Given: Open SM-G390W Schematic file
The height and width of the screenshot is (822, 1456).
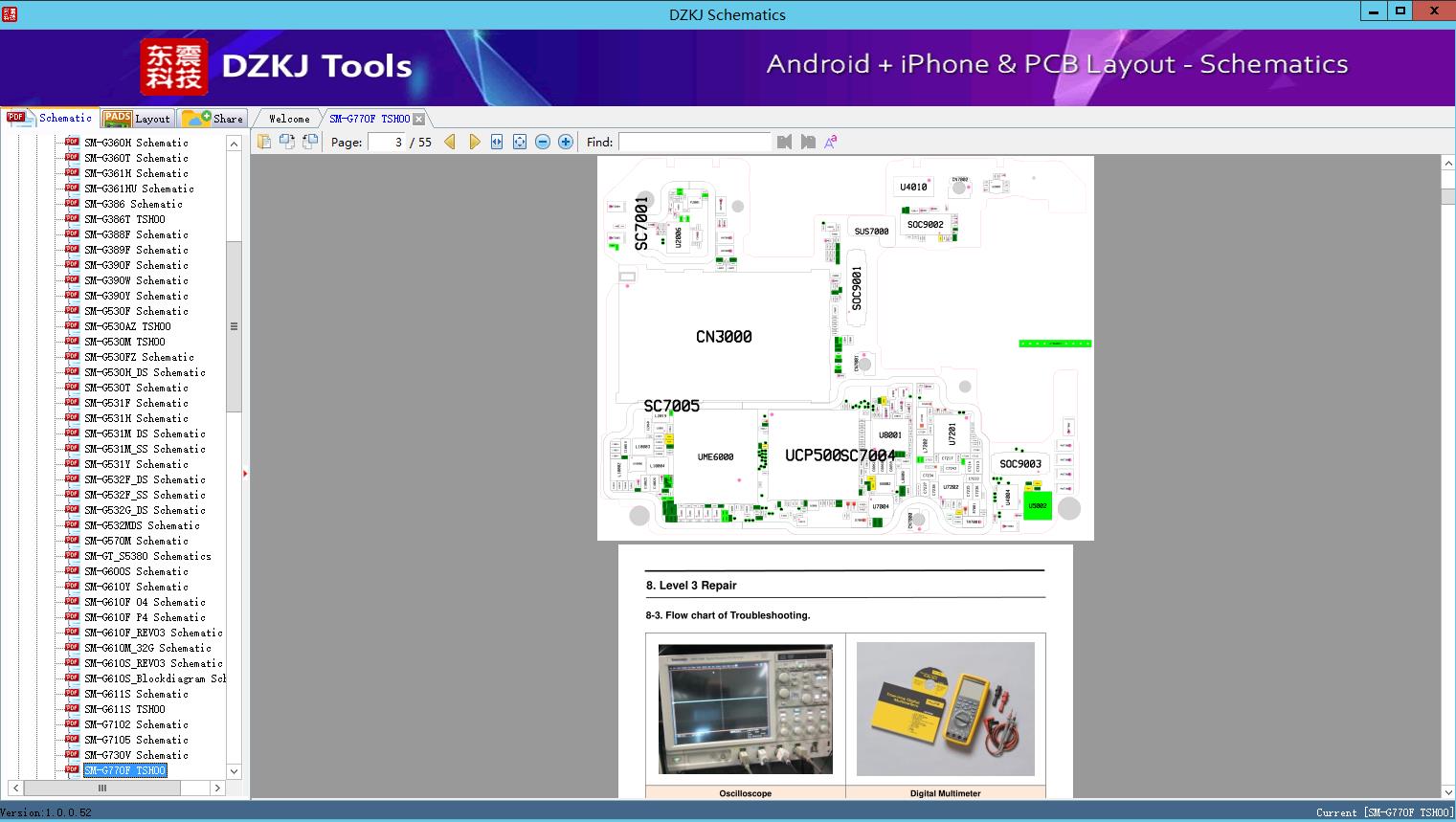Looking at the screenshot, I should [136, 280].
